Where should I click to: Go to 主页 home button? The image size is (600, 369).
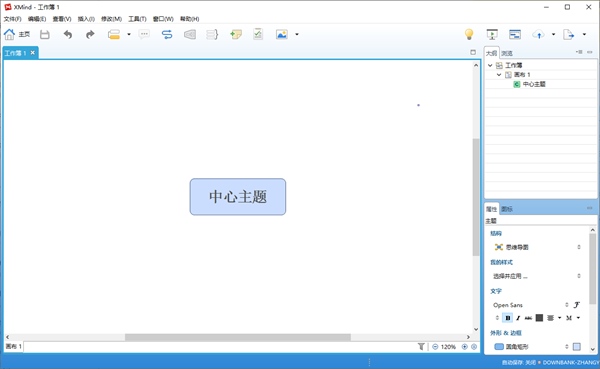pyautogui.click(x=17, y=34)
